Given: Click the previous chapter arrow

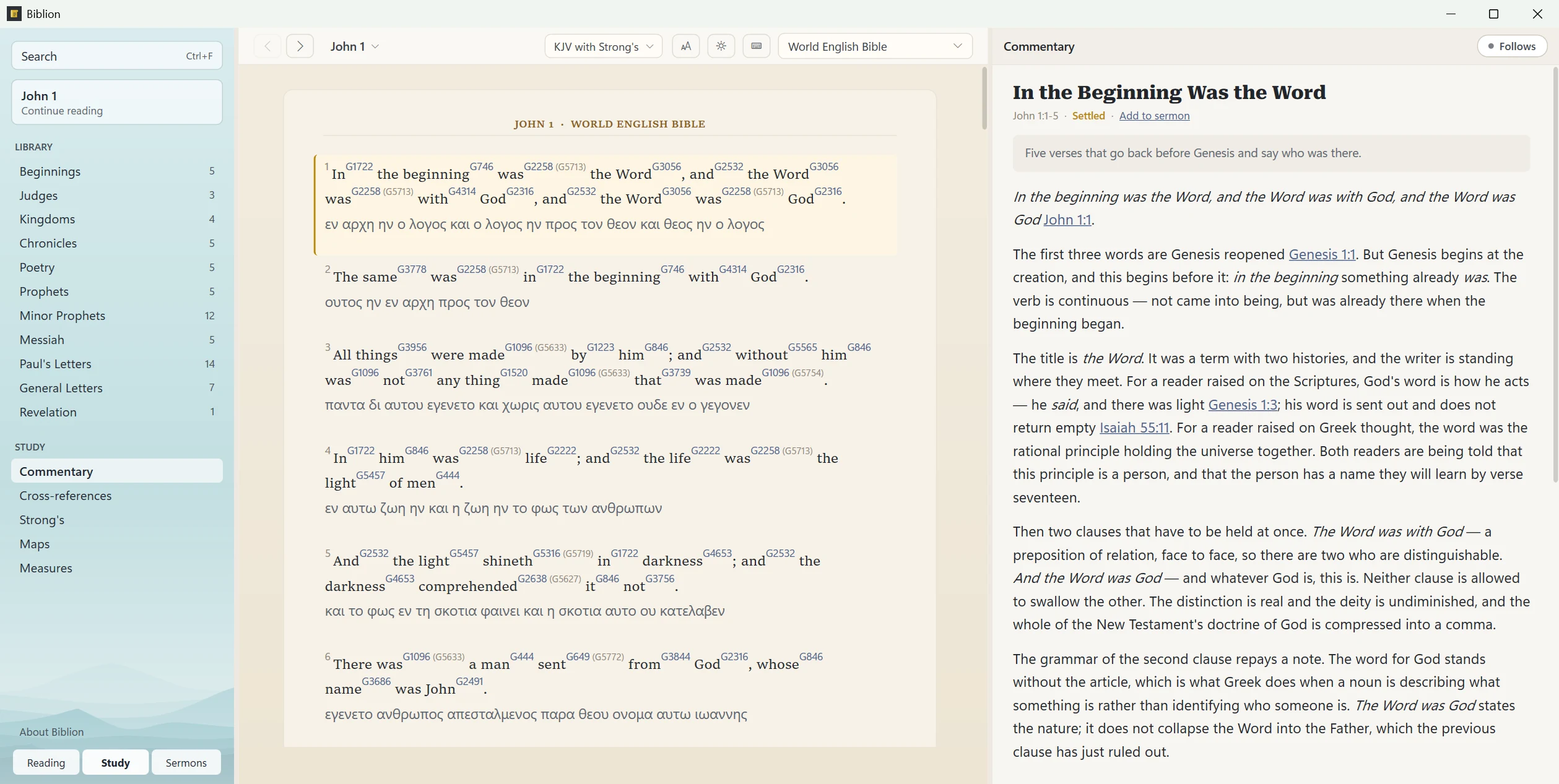Looking at the screenshot, I should click(x=267, y=46).
